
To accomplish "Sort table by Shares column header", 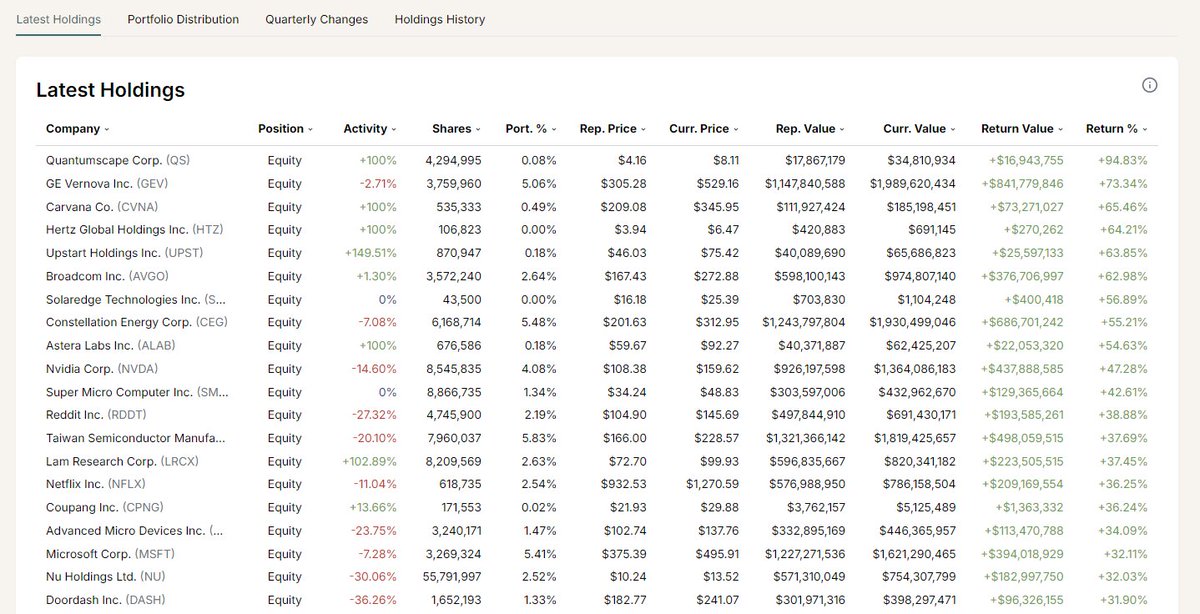I will pos(456,129).
